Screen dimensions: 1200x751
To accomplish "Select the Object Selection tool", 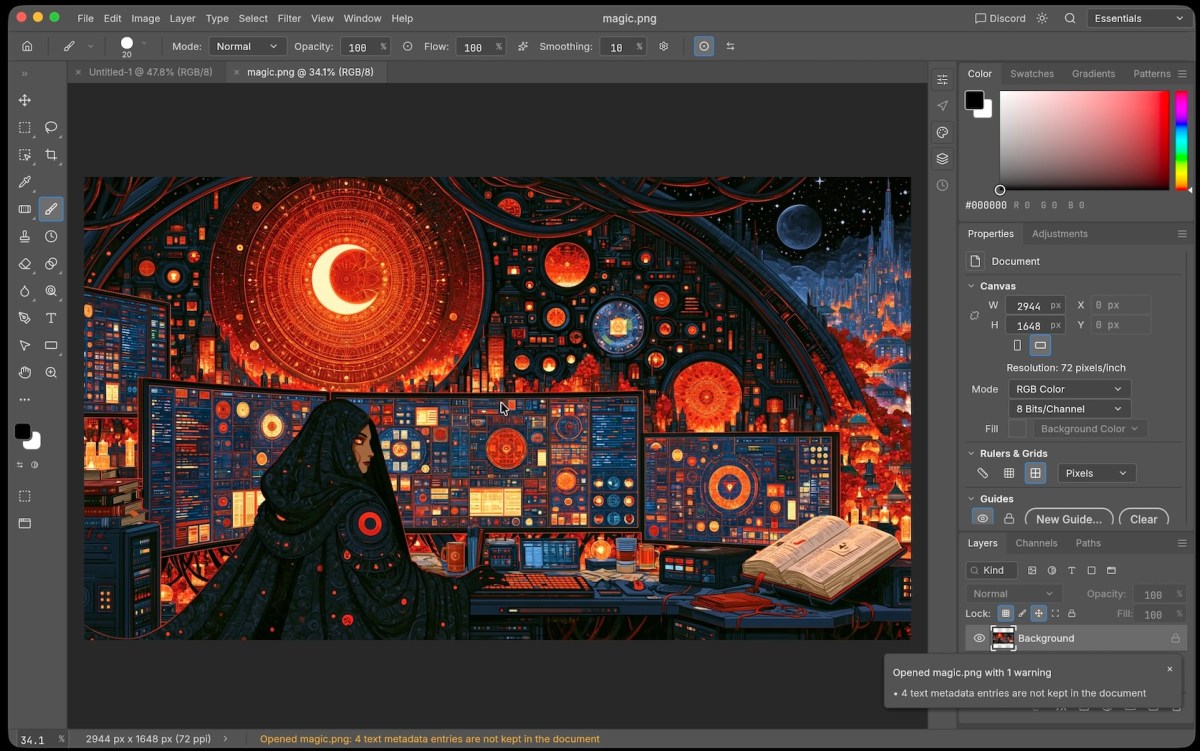I will [25, 155].
